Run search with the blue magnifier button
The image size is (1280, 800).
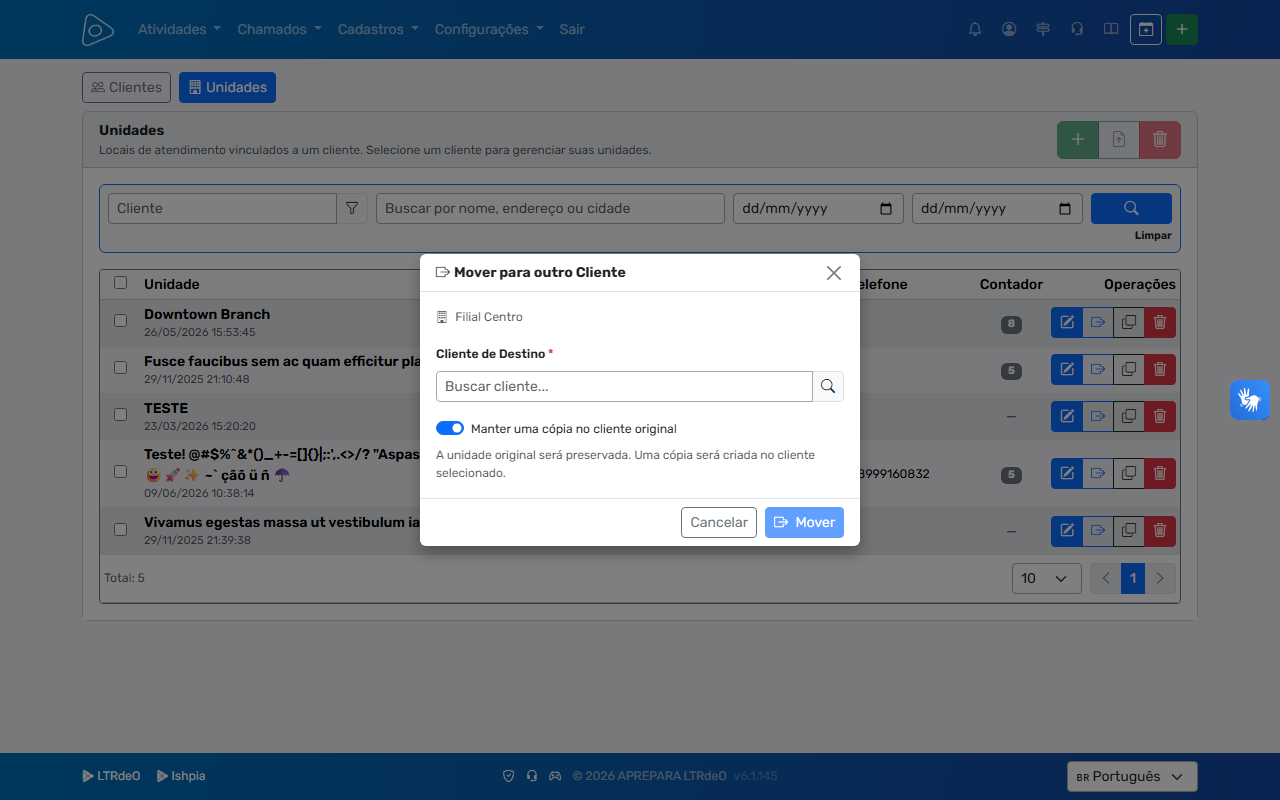1131,208
